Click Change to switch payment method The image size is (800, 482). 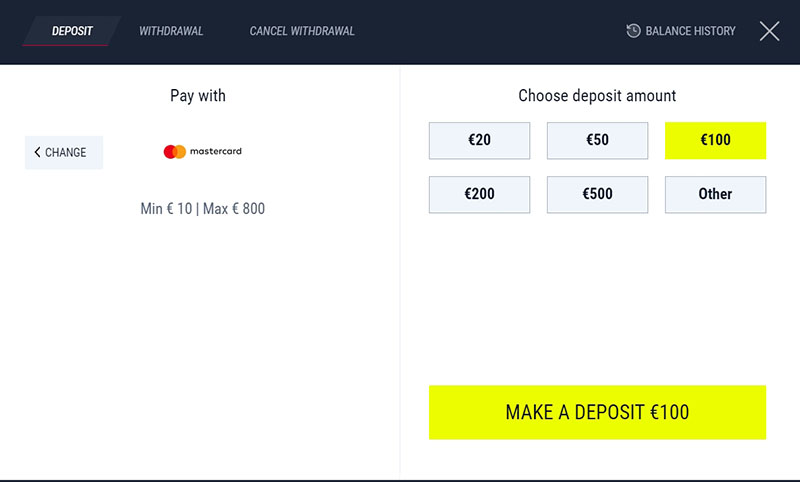[x=64, y=153]
